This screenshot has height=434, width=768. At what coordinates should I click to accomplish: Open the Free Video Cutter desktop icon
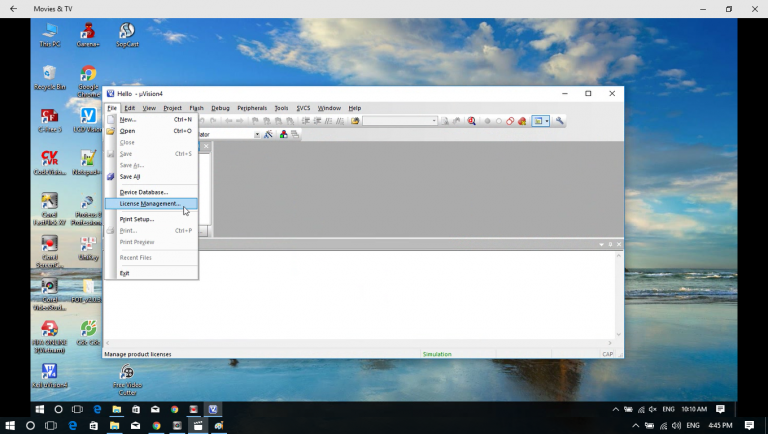pyautogui.click(x=127, y=378)
